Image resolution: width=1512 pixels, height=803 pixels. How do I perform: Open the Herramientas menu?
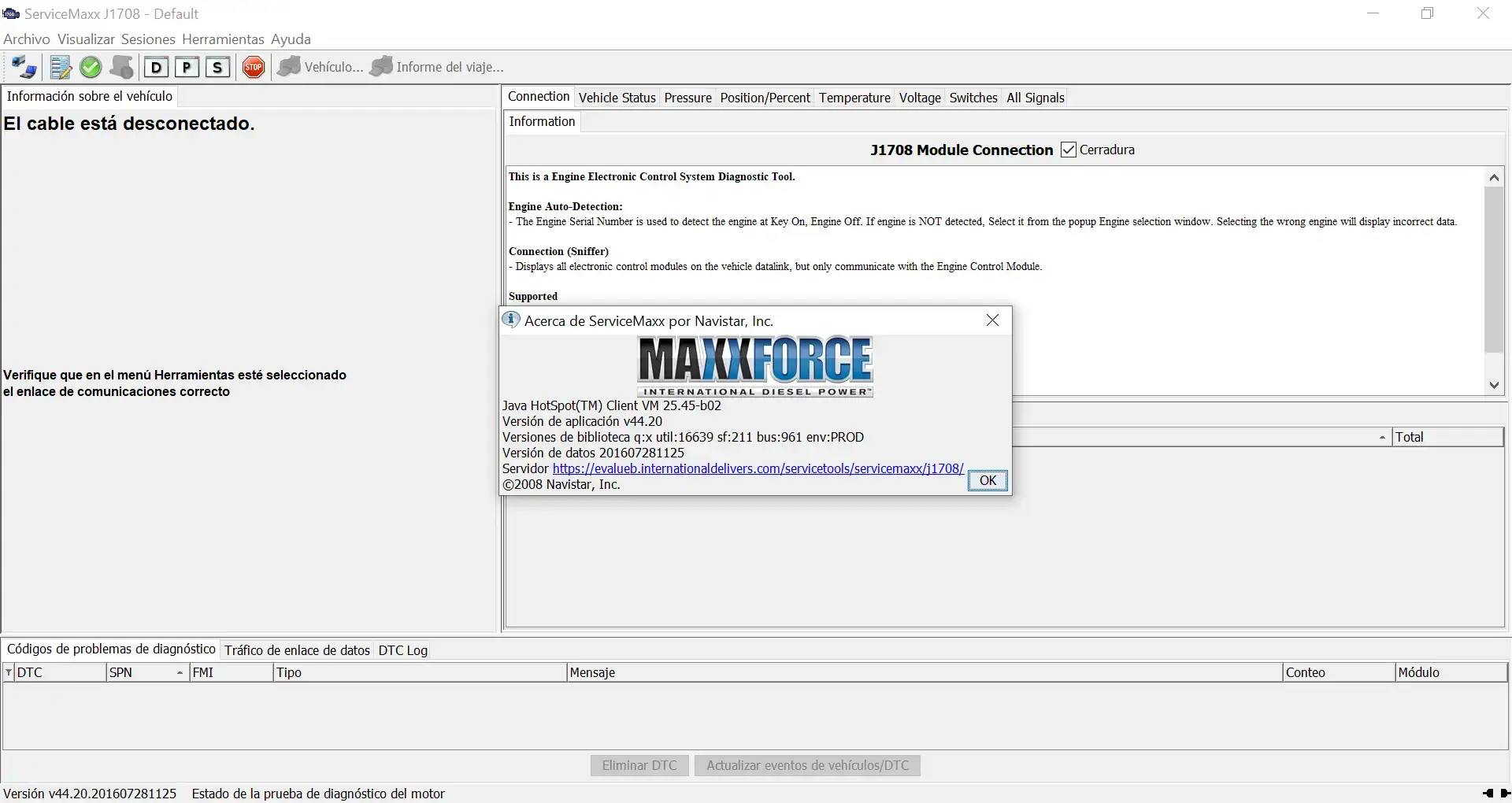[223, 39]
